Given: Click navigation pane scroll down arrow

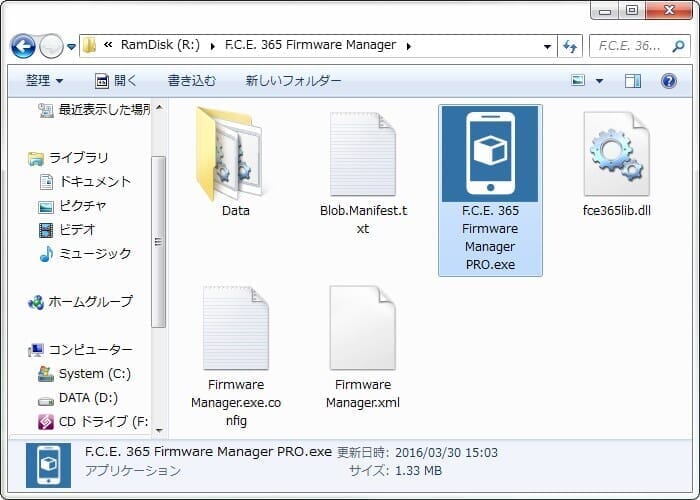Looking at the screenshot, I should 159,430.
